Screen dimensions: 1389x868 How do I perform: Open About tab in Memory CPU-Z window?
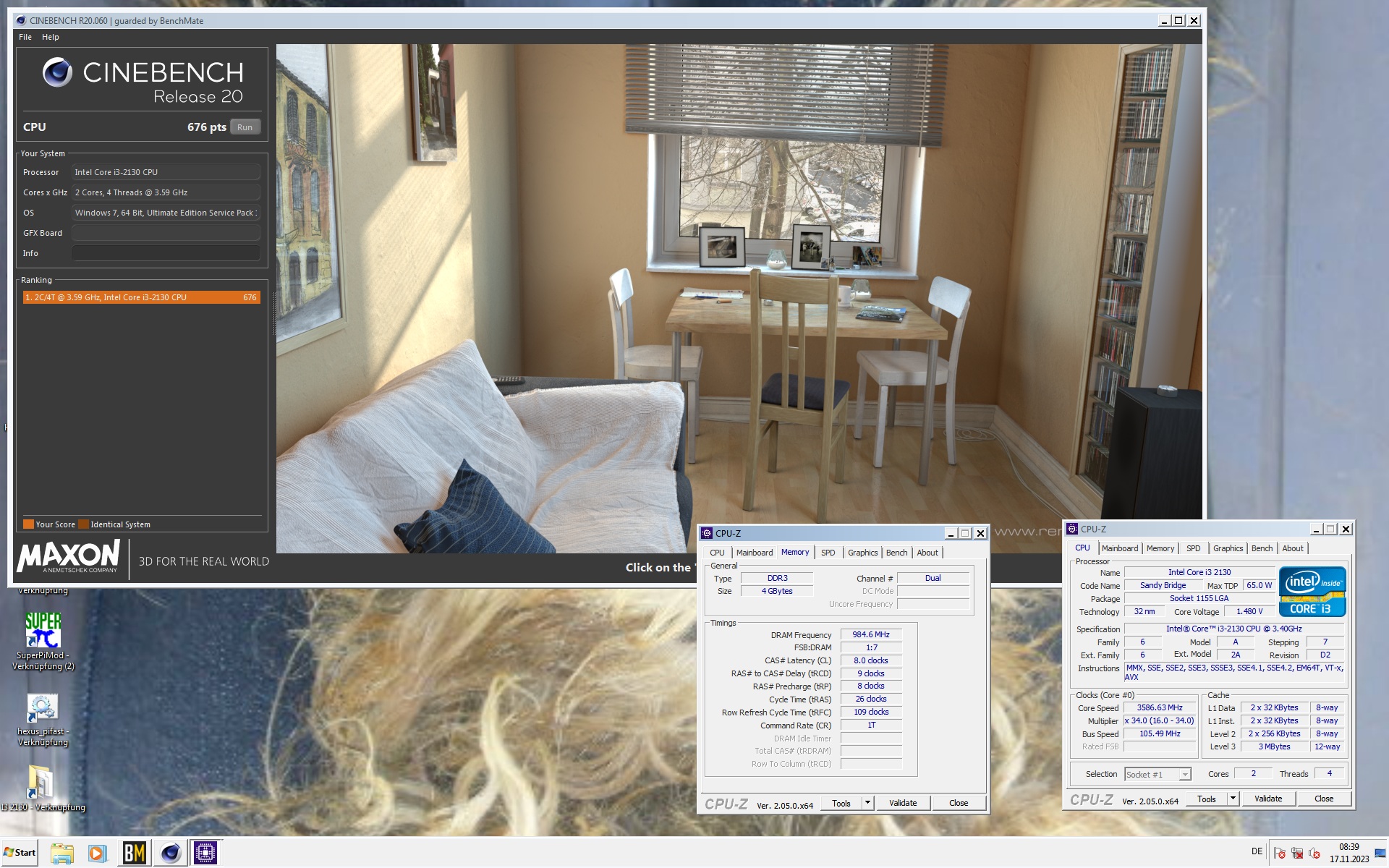coord(927,553)
